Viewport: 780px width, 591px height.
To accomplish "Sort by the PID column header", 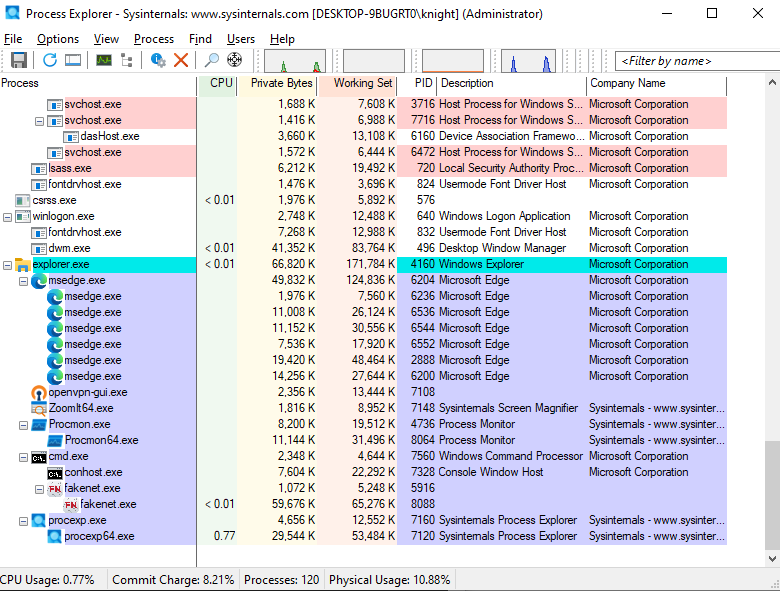I will point(417,84).
